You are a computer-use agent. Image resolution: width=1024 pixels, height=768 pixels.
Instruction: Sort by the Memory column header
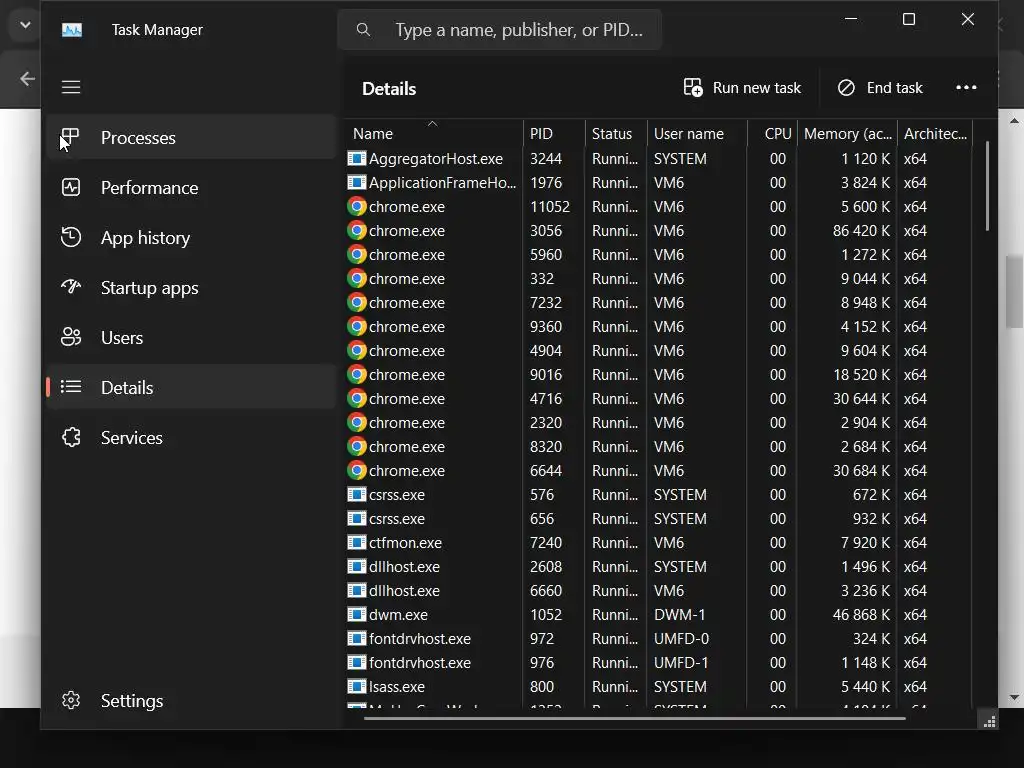[847, 133]
